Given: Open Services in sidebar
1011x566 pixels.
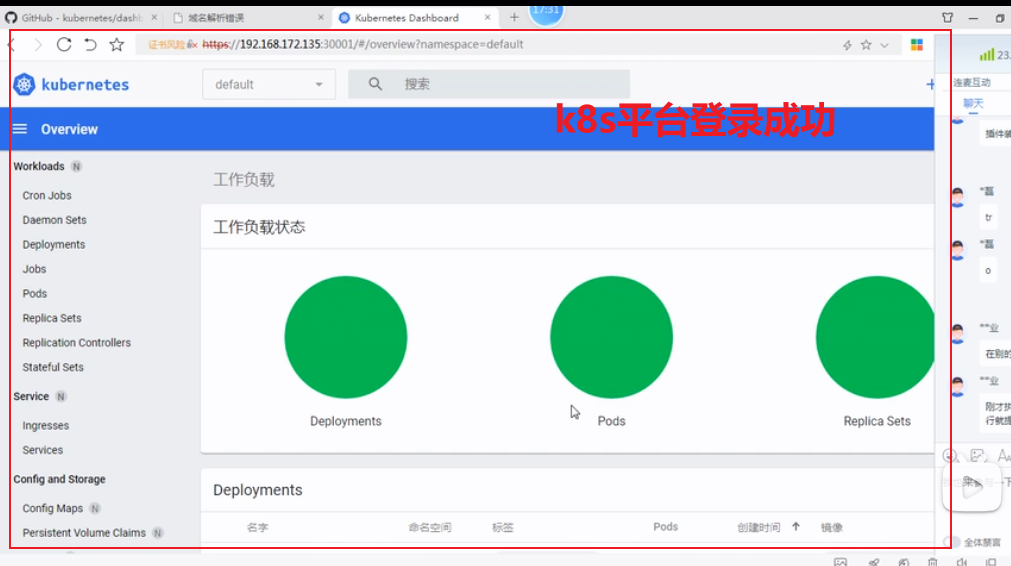Looking at the screenshot, I should point(43,450).
